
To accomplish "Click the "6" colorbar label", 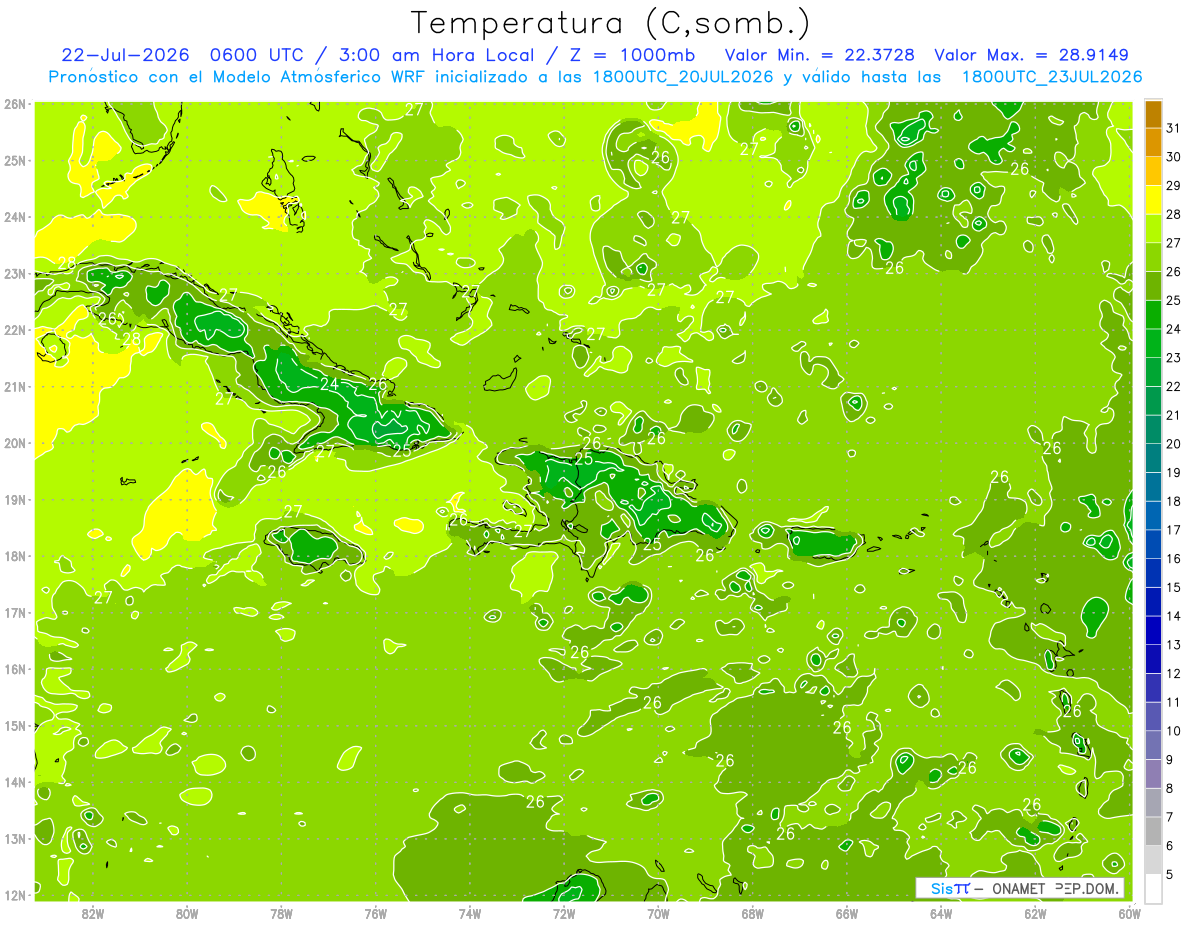I will (1170, 846).
